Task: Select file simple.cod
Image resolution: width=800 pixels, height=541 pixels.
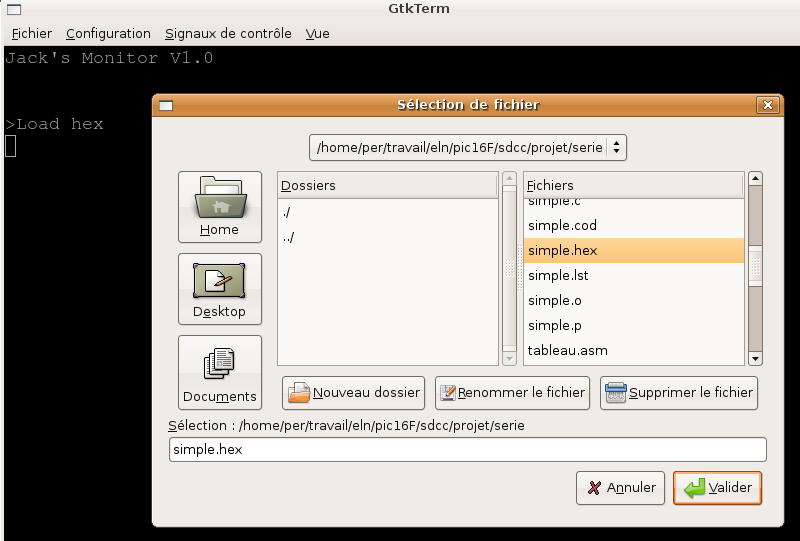Action: click(x=634, y=225)
